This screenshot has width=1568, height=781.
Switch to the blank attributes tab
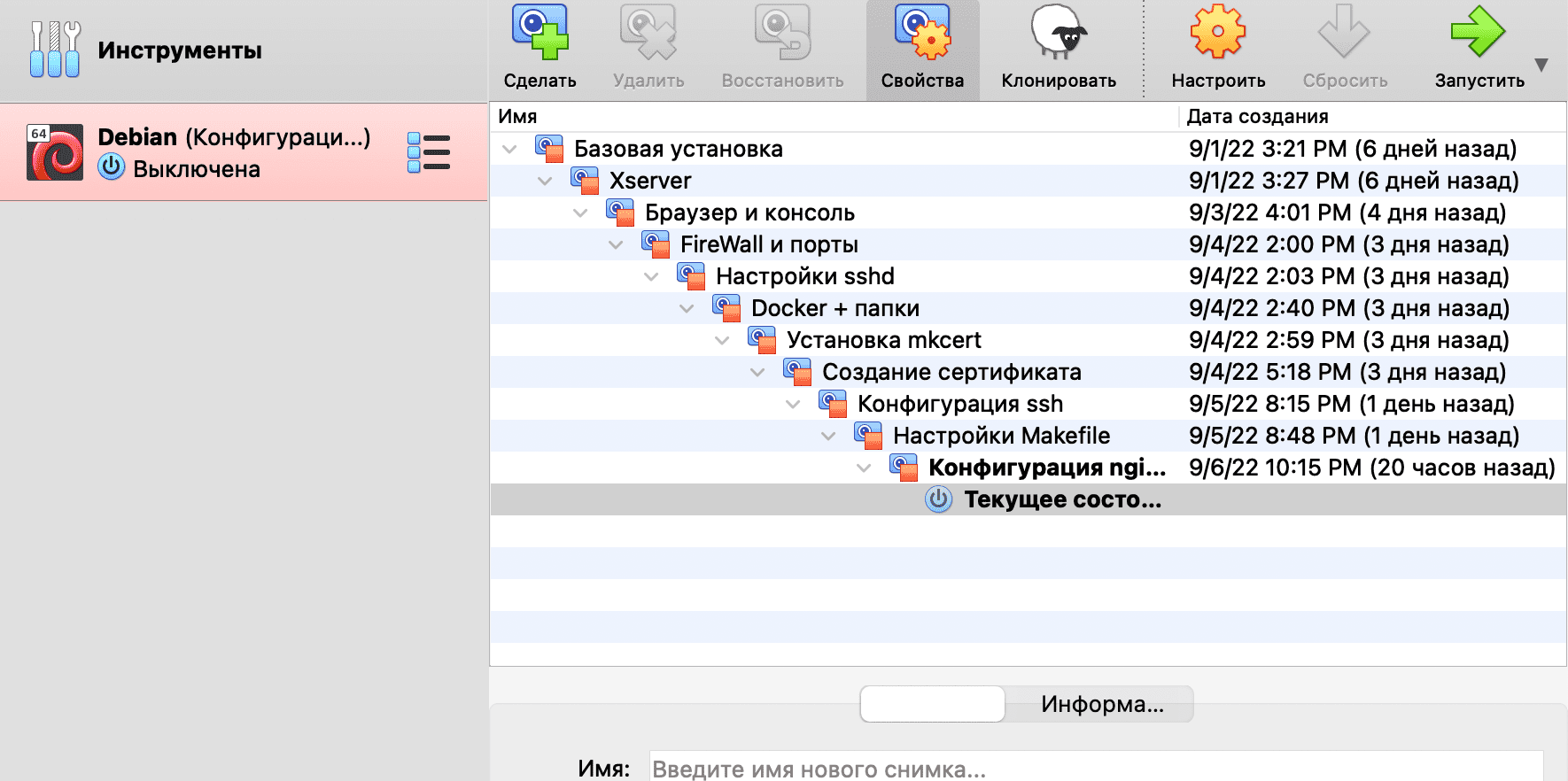click(933, 704)
